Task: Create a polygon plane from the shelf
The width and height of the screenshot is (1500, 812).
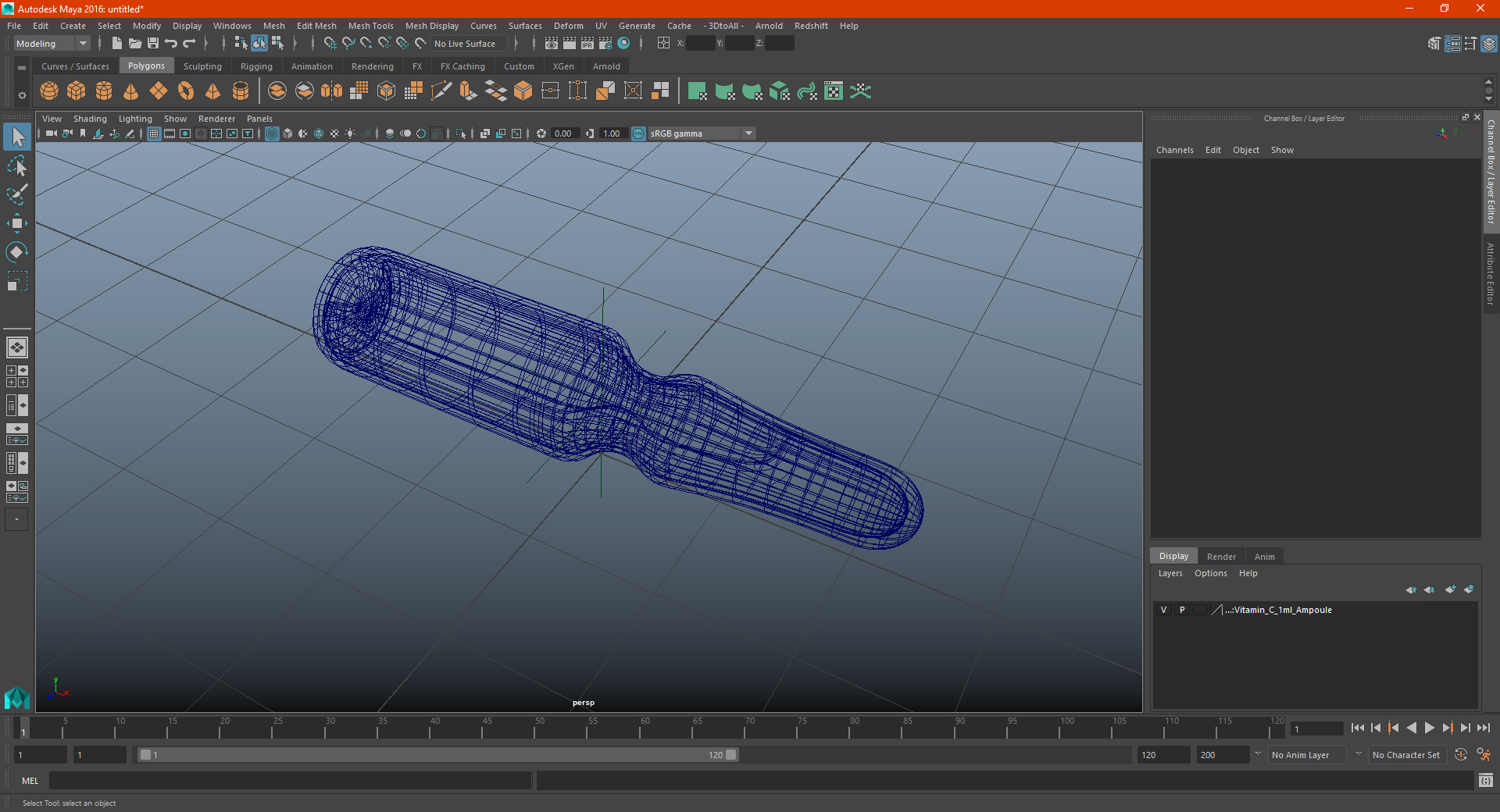Action: pos(159,91)
